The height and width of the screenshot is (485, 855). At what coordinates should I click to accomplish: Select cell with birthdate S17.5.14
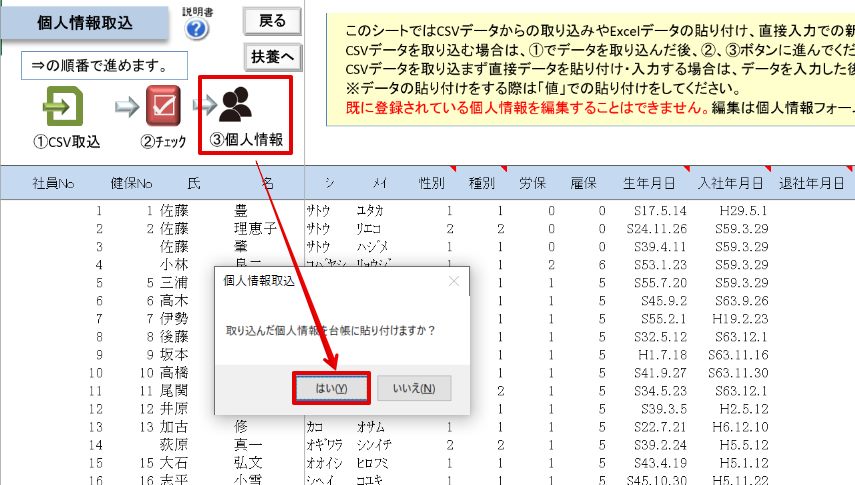click(x=660, y=211)
